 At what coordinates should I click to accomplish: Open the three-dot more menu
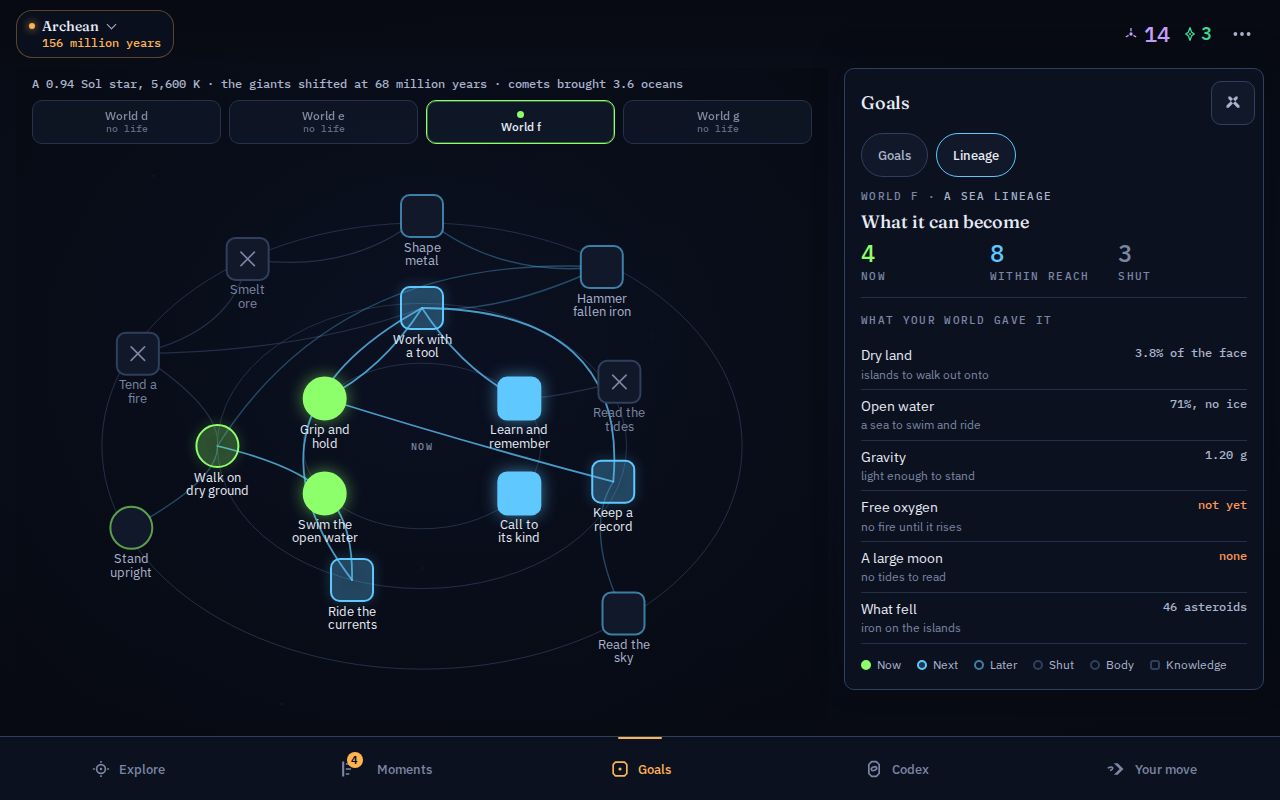pyautogui.click(x=1242, y=34)
